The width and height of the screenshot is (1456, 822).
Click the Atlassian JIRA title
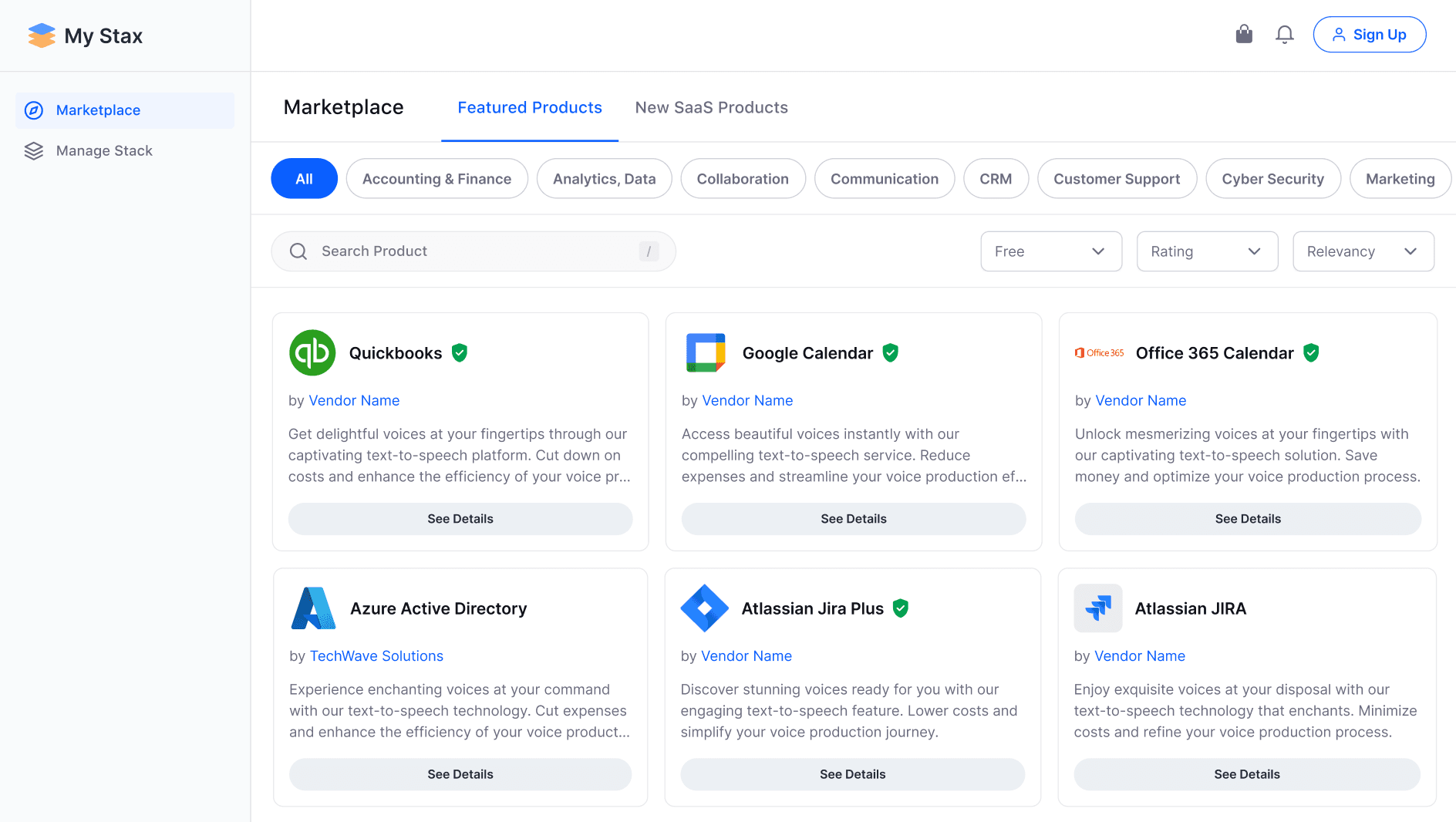coord(1191,608)
